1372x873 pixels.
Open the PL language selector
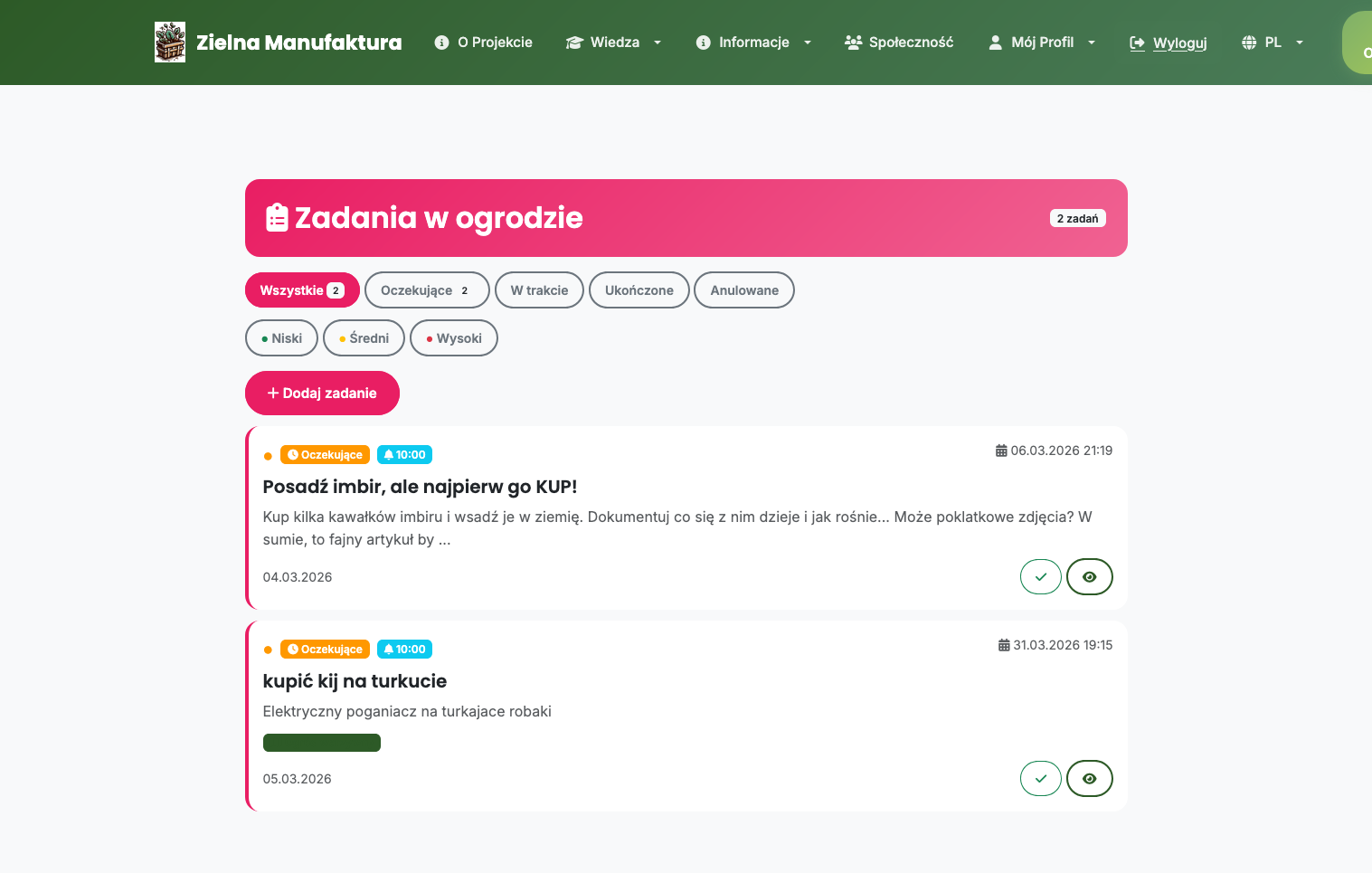coord(1272,43)
